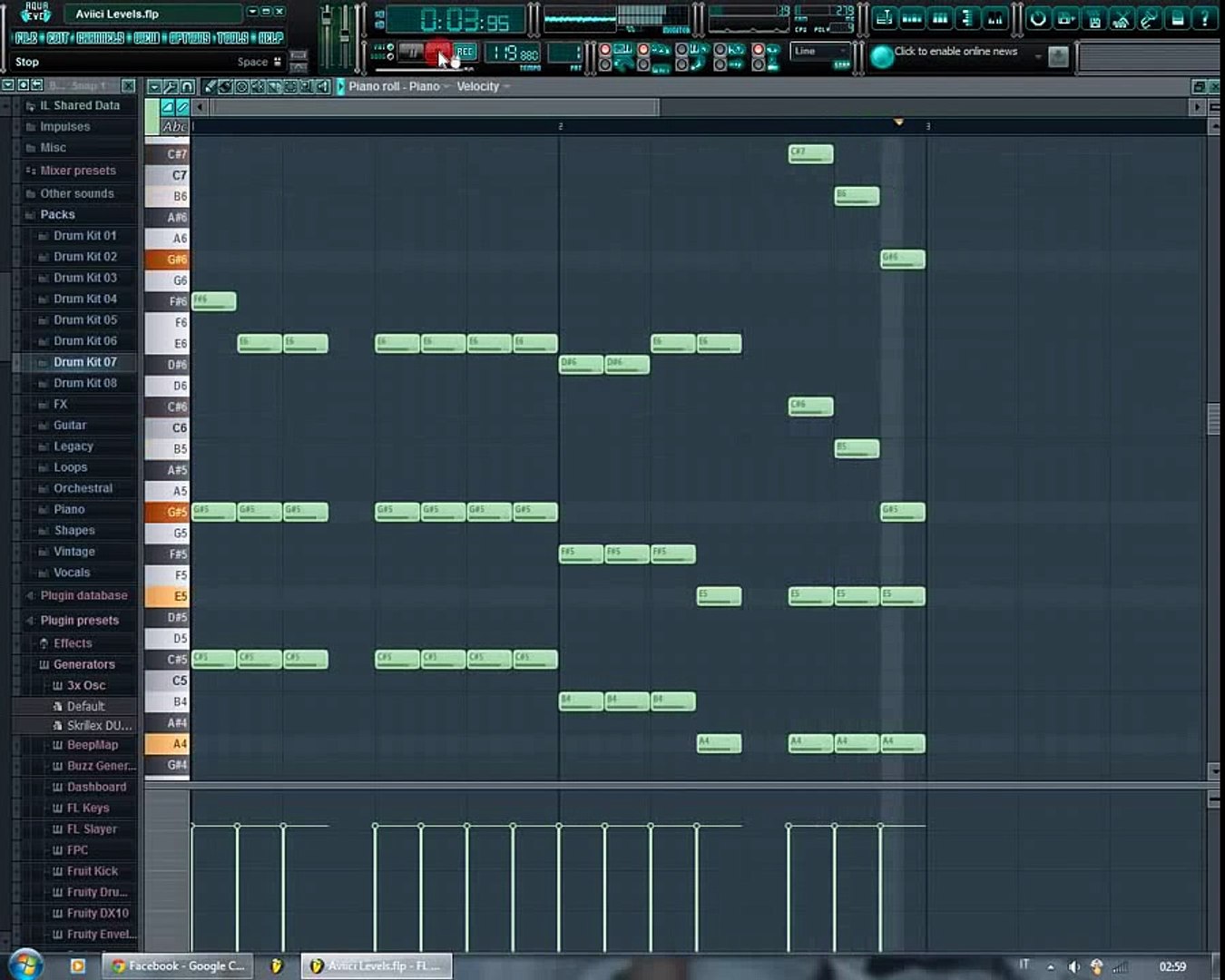Collapse the Generators folder in browser
Viewport: 1225px width, 980px height.
coord(83,665)
